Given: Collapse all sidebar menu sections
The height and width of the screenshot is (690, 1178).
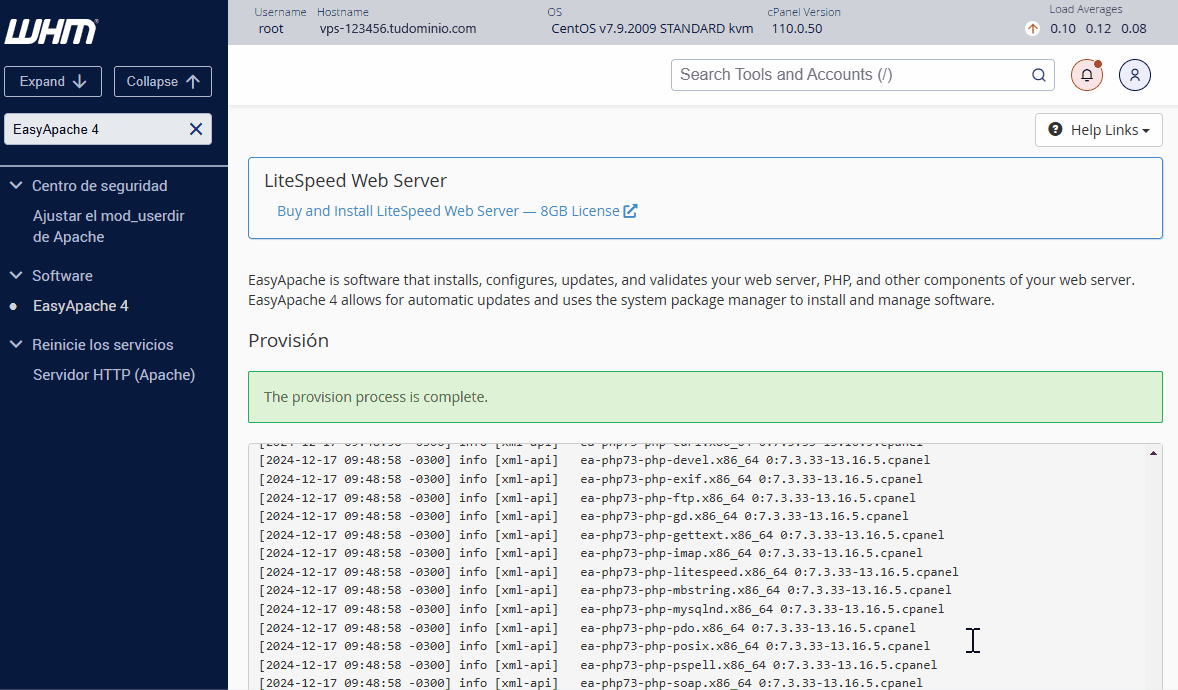Looking at the screenshot, I should [x=162, y=81].
